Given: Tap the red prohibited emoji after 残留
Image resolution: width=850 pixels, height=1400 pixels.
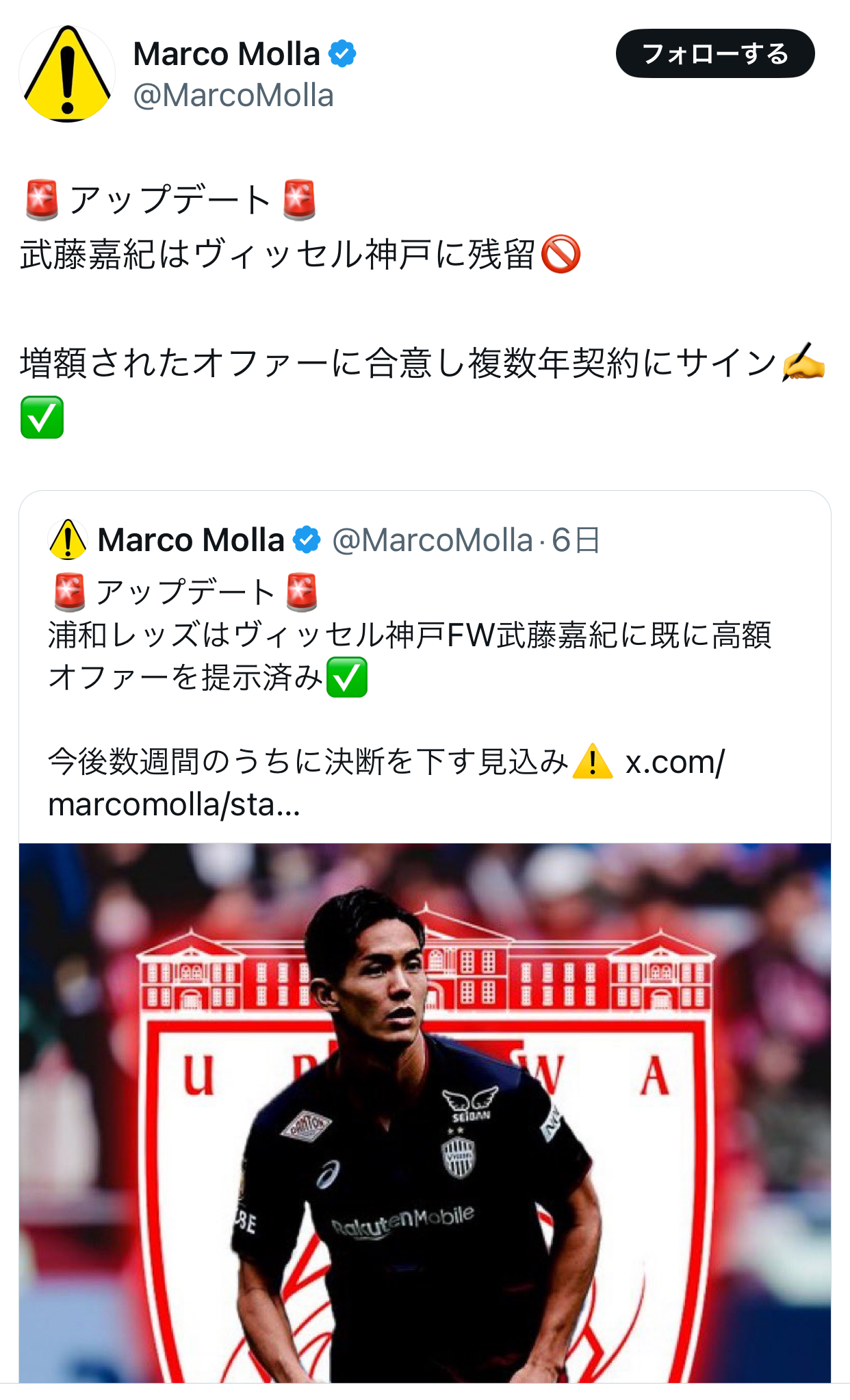Looking at the screenshot, I should pyautogui.click(x=561, y=255).
